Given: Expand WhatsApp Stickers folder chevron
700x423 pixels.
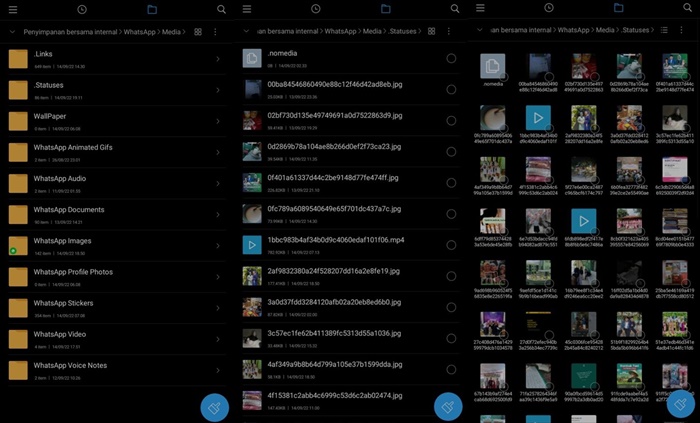Looking at the screenshot, I should click(218, 308).
